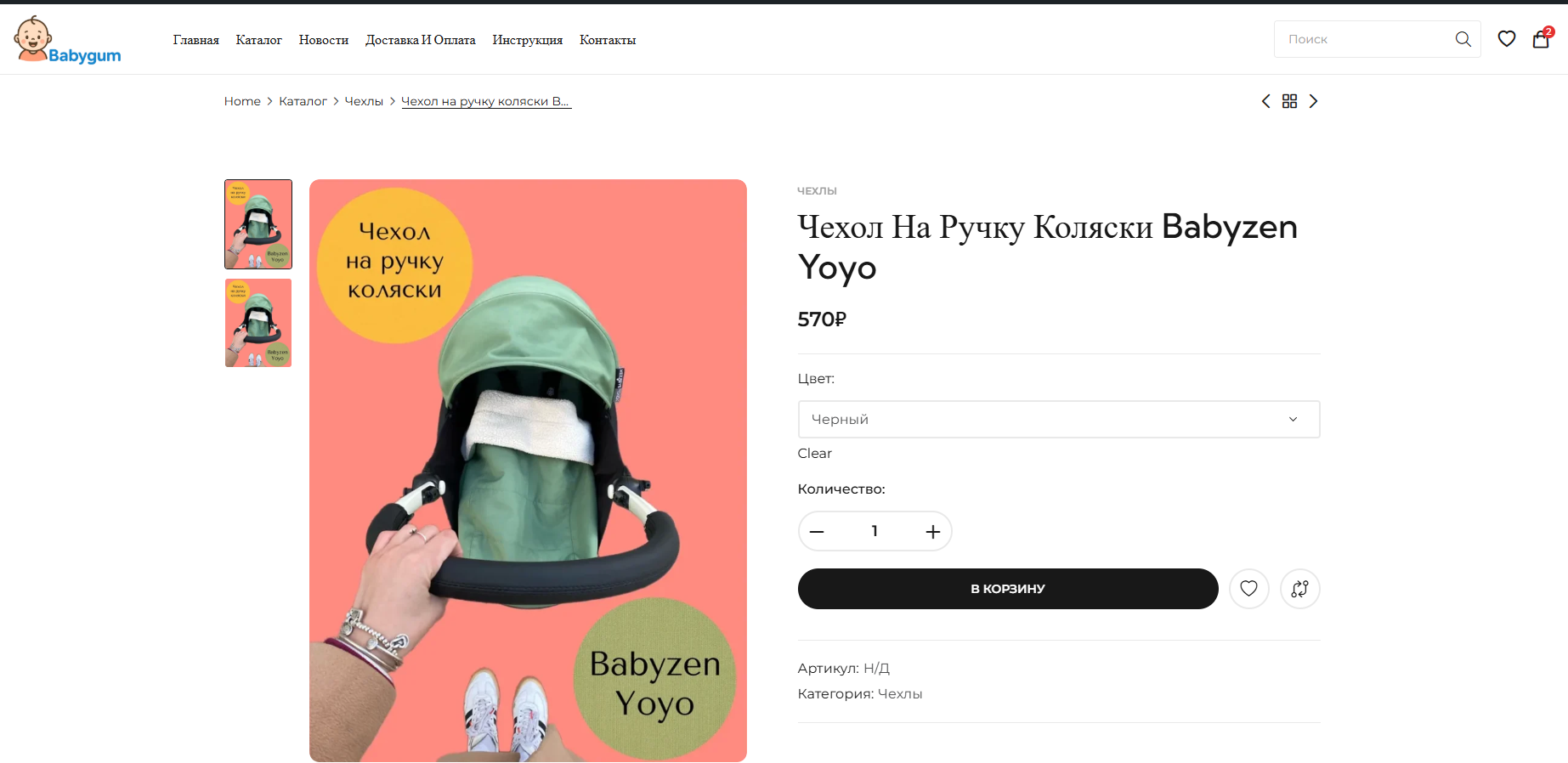Select the first product thumbnail
Screen dimensions: 1568x763
coord(258,224)
